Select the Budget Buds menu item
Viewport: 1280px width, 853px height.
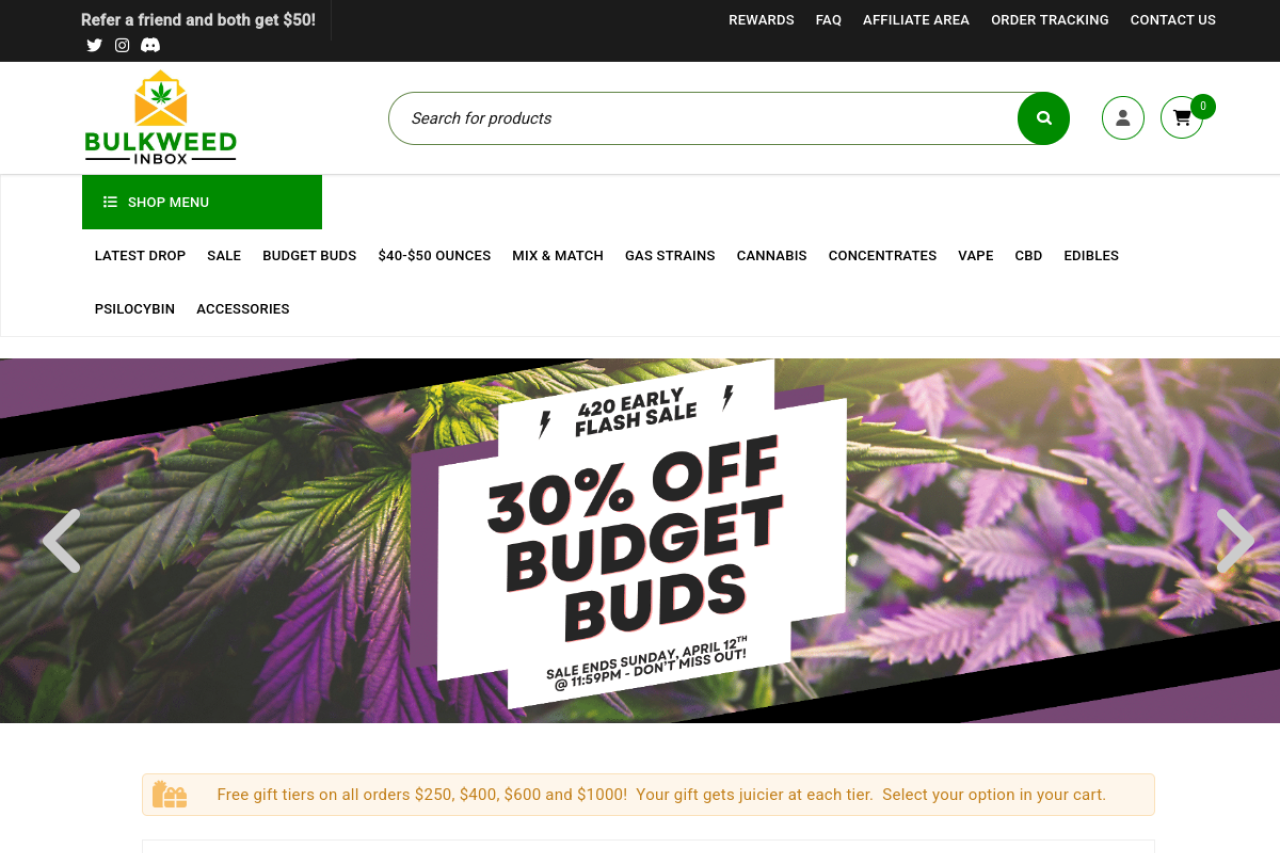click(x=309, y=256)
